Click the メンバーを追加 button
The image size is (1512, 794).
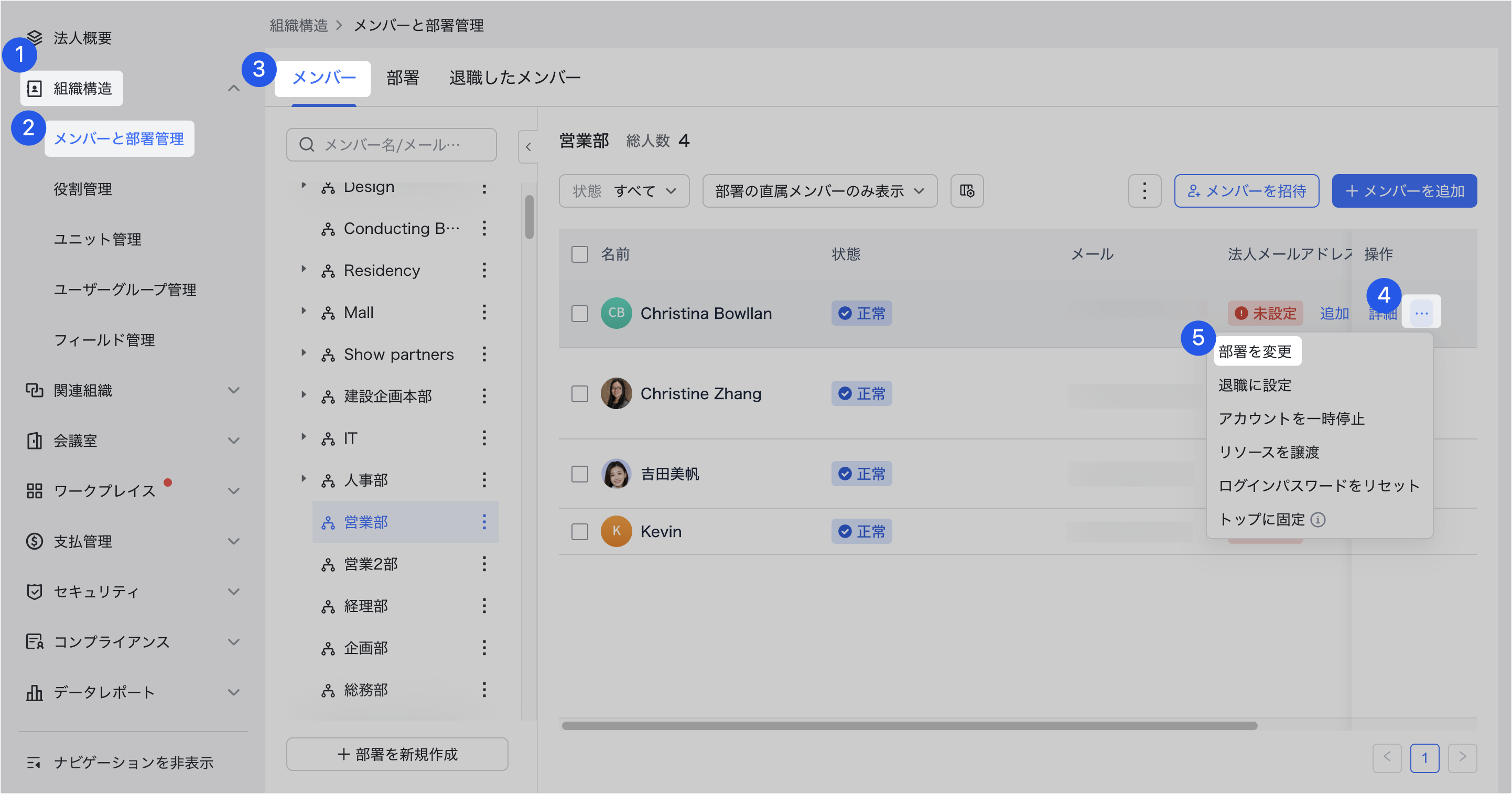click(1404, 191)
